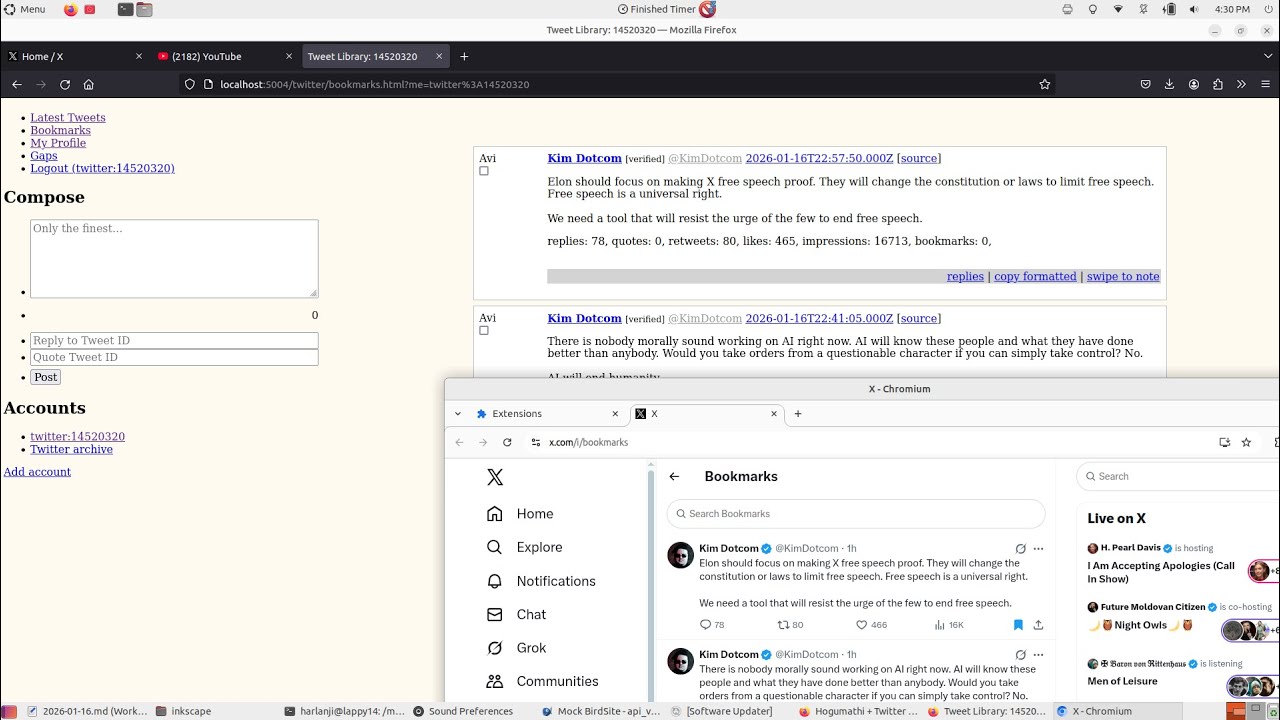
Task: Switch to X tab in Chromium
Action: point(706,414)
